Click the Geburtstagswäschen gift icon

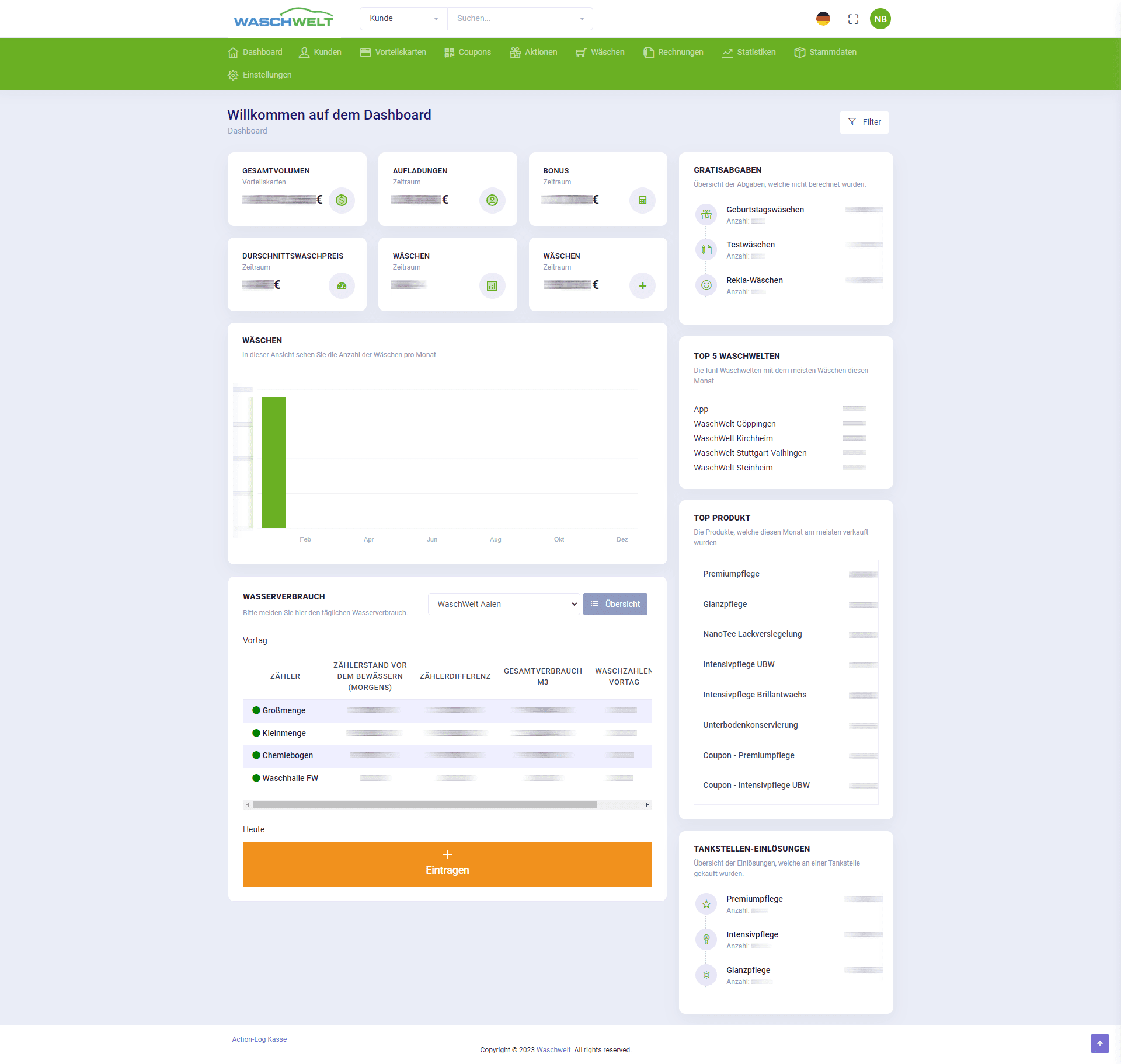point(706,214)
